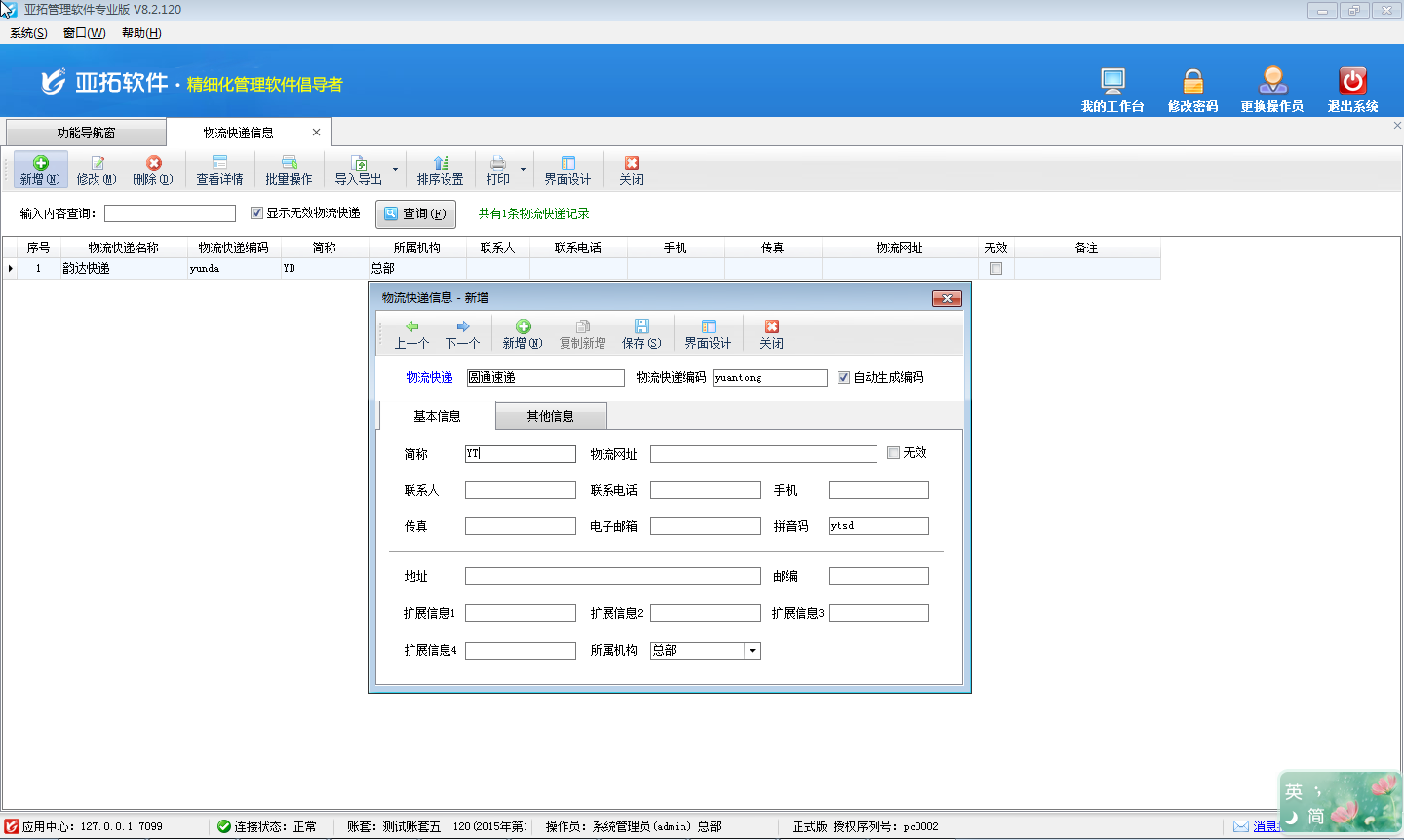Click the Delete icon in the main toolbar

click(153, 163)
